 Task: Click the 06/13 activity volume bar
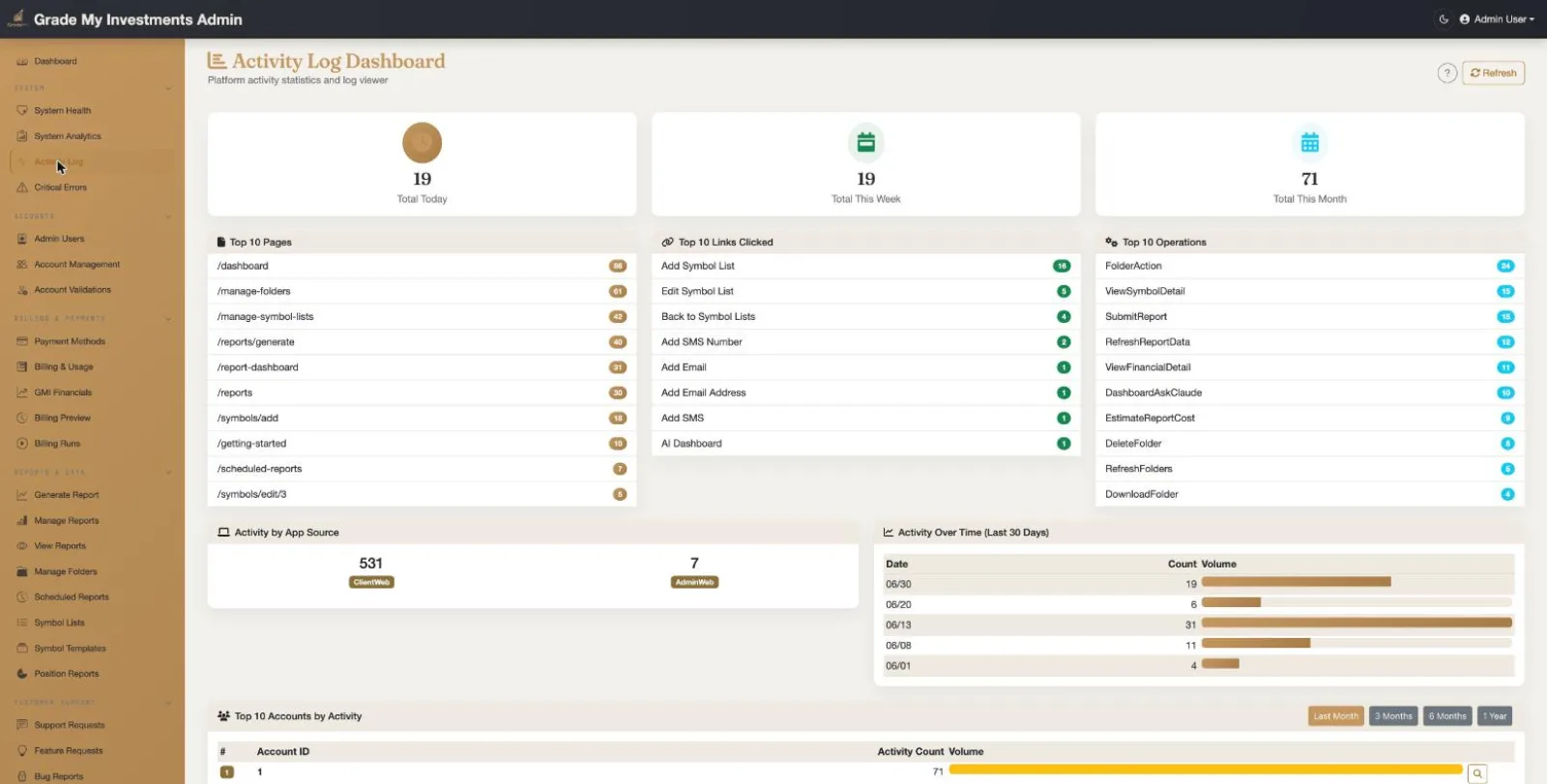[x=1357, y=624]
